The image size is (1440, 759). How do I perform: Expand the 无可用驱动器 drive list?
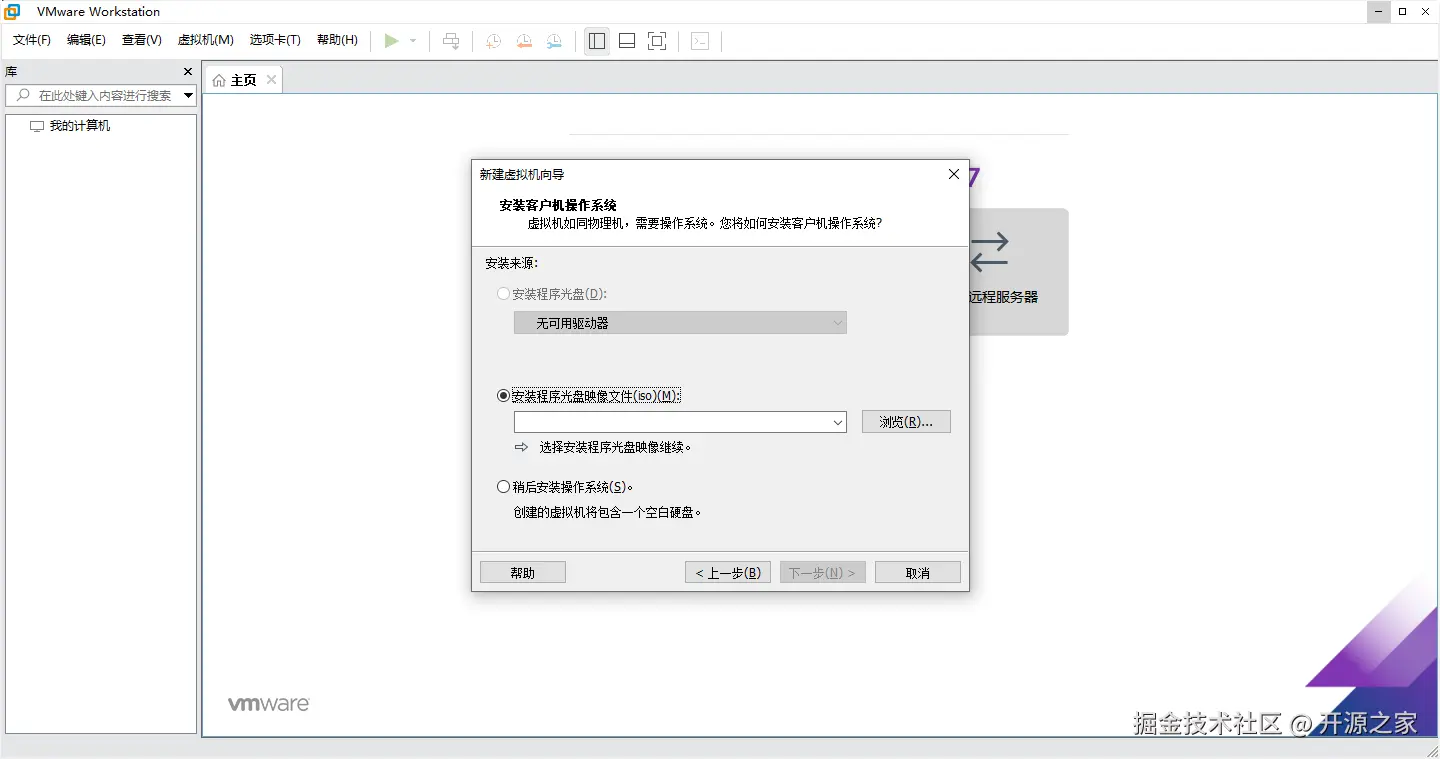pos(838,322)
